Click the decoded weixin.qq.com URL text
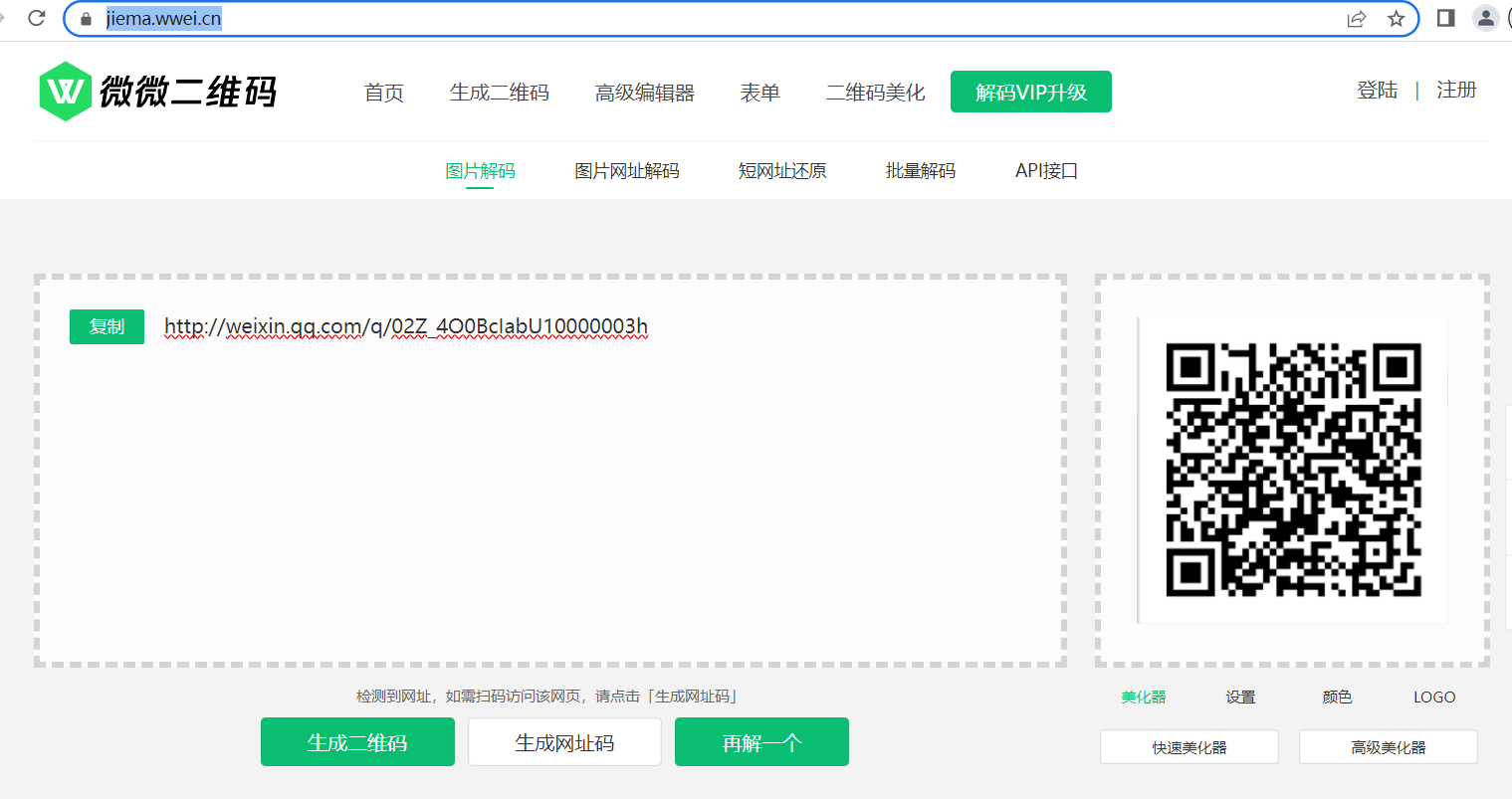This screenshot has height=799, width=1512. 406,326
